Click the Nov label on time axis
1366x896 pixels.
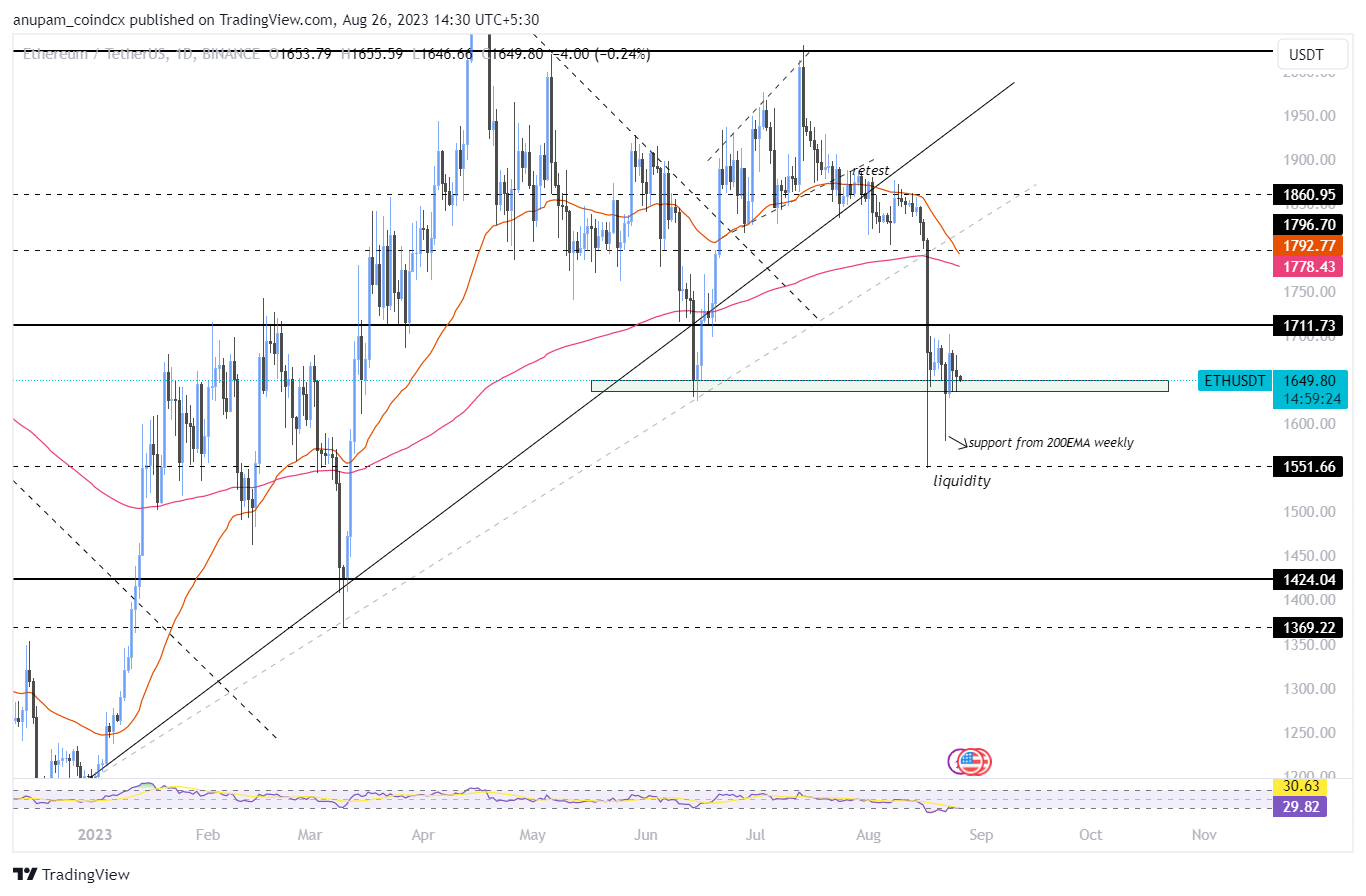tap(1203, 835)
